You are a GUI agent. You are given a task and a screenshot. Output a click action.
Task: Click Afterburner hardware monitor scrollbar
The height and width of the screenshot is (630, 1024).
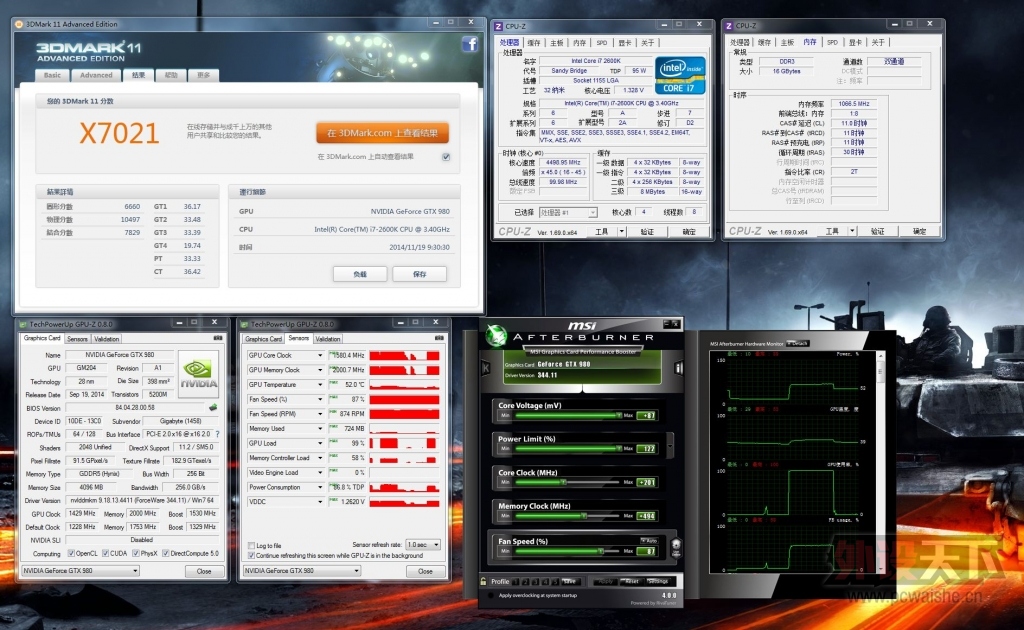(x=881, y=464)
